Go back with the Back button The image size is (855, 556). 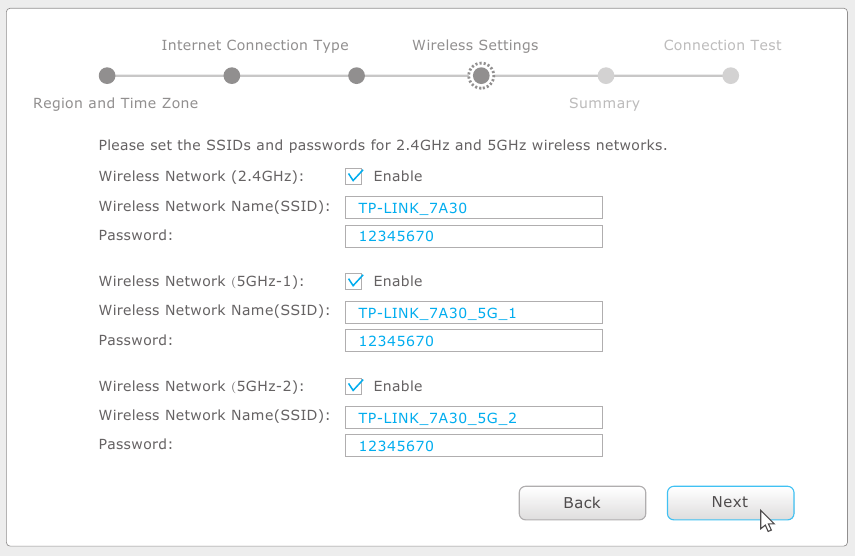tap(582, 503)
